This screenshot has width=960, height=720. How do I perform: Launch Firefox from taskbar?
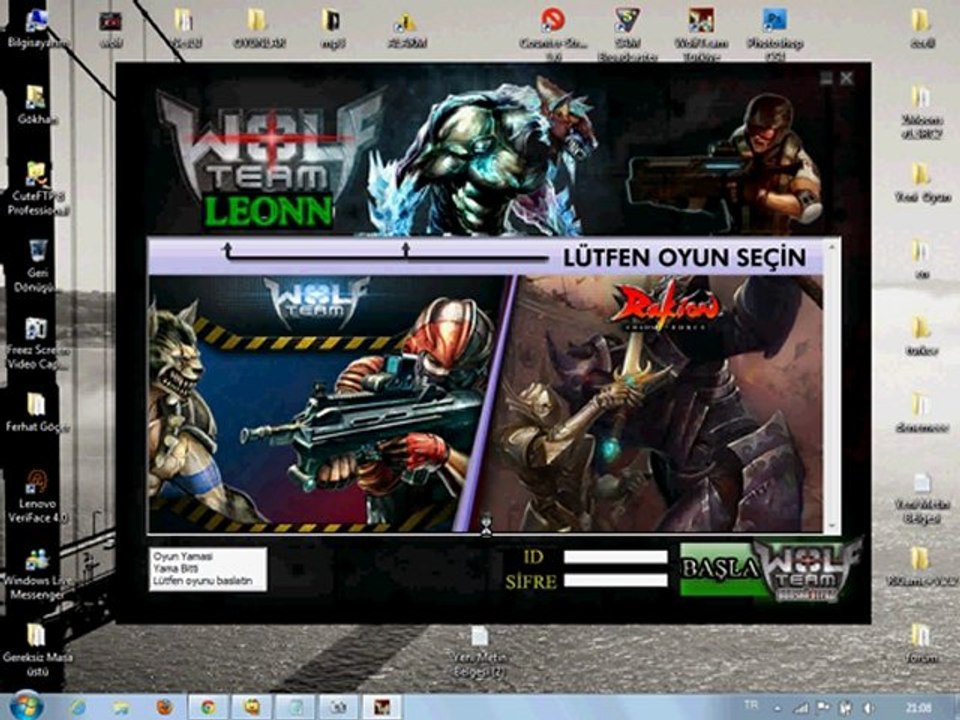164,707
